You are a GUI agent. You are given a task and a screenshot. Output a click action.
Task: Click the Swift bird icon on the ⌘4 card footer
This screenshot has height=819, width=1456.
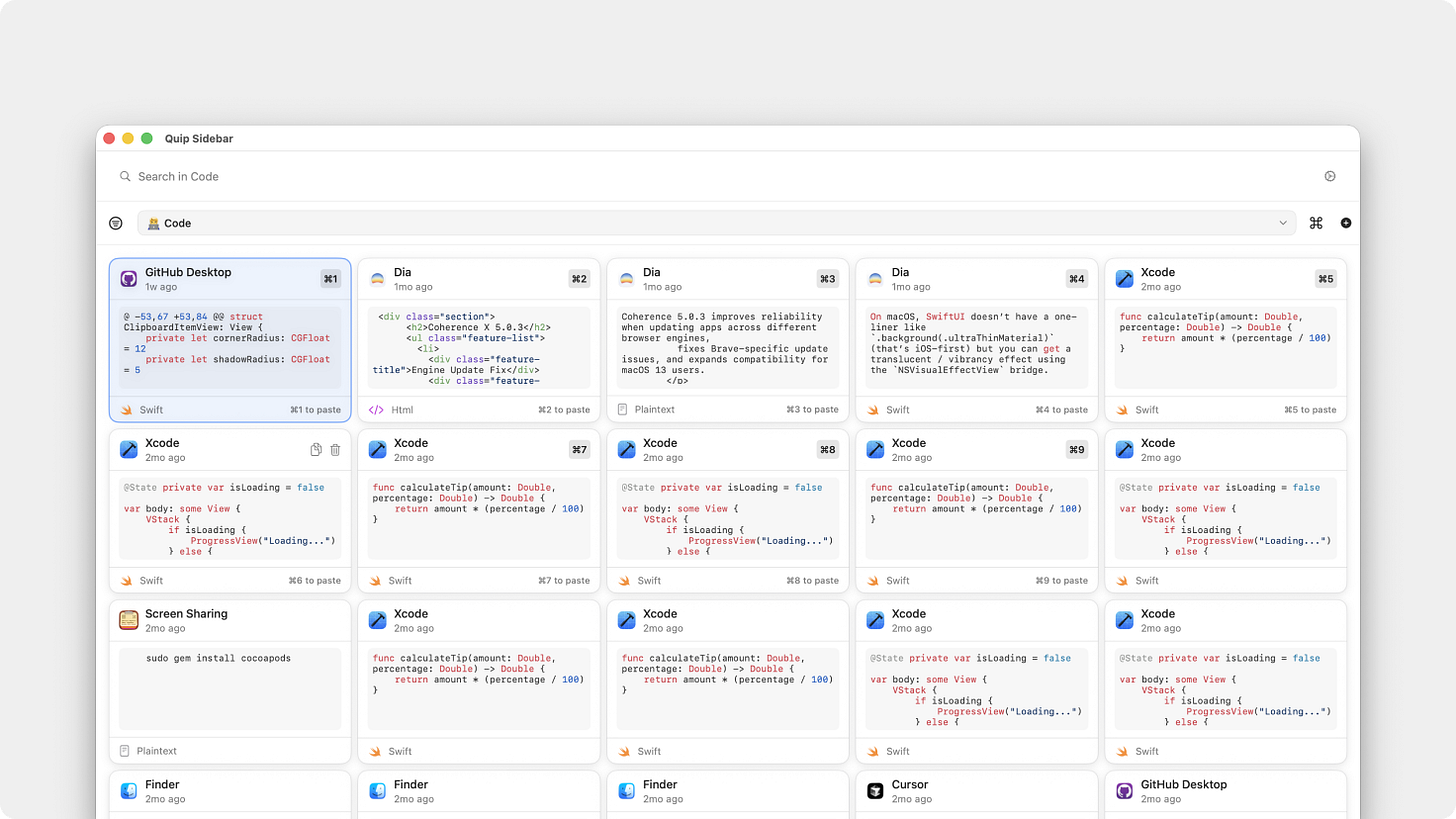click(873, 410)
